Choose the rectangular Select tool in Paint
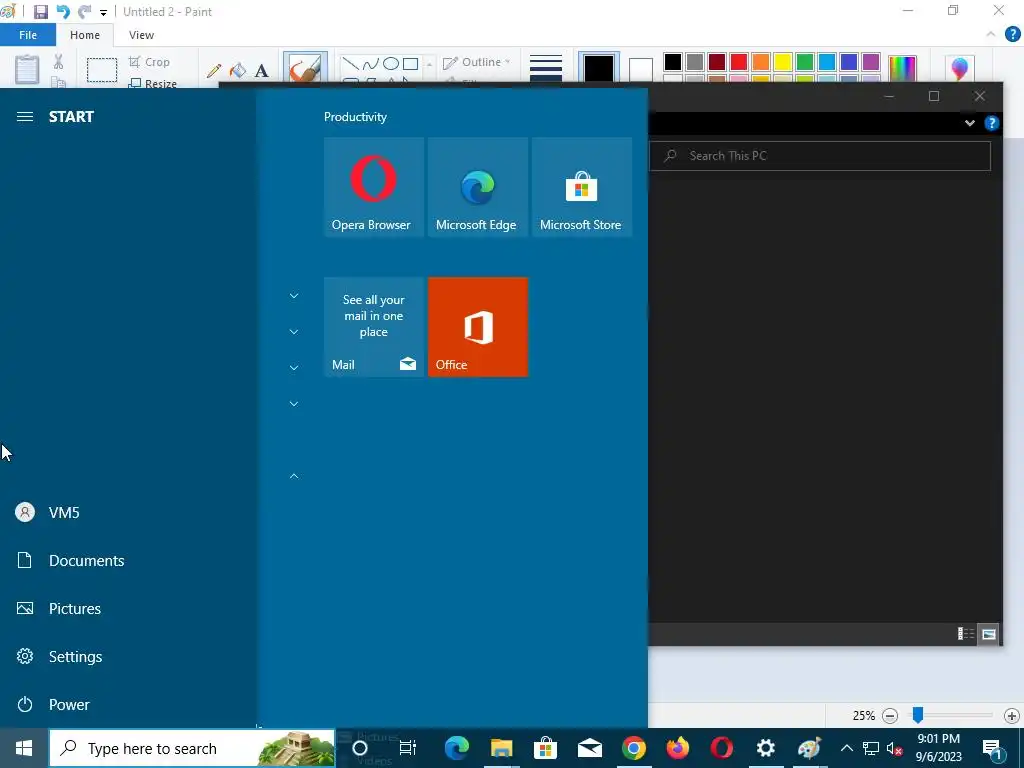Image resolution: width=1024 pixels, height=768 pixels. point(102,71)
